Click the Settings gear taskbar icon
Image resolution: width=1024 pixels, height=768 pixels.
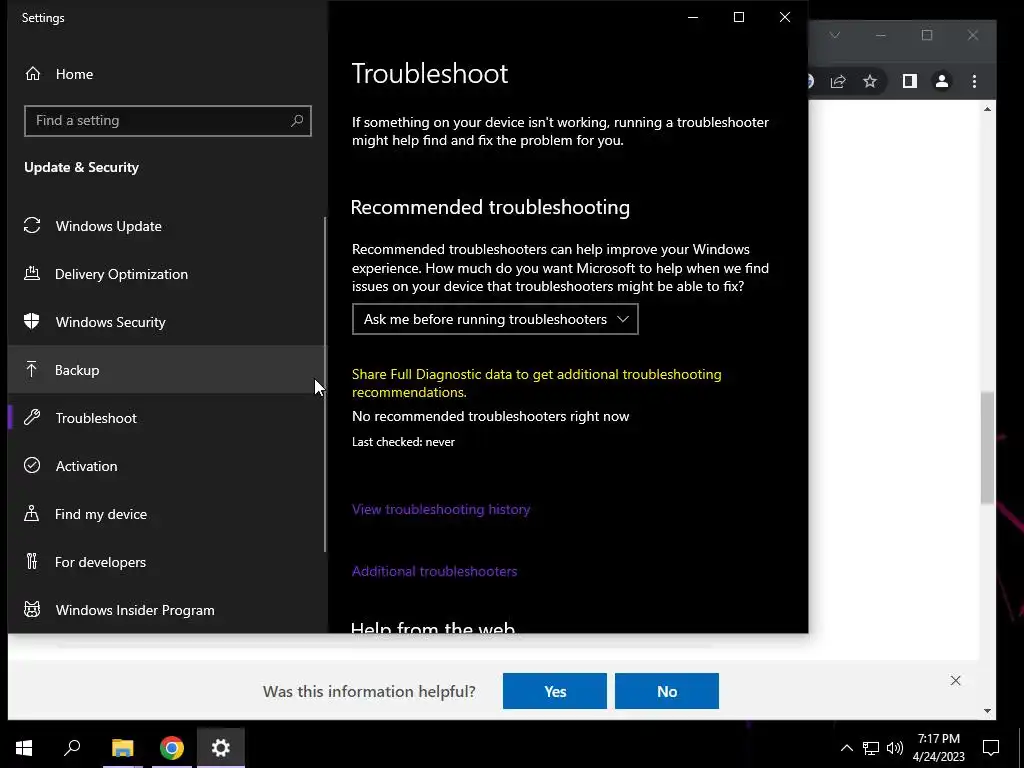pos(221,748)
